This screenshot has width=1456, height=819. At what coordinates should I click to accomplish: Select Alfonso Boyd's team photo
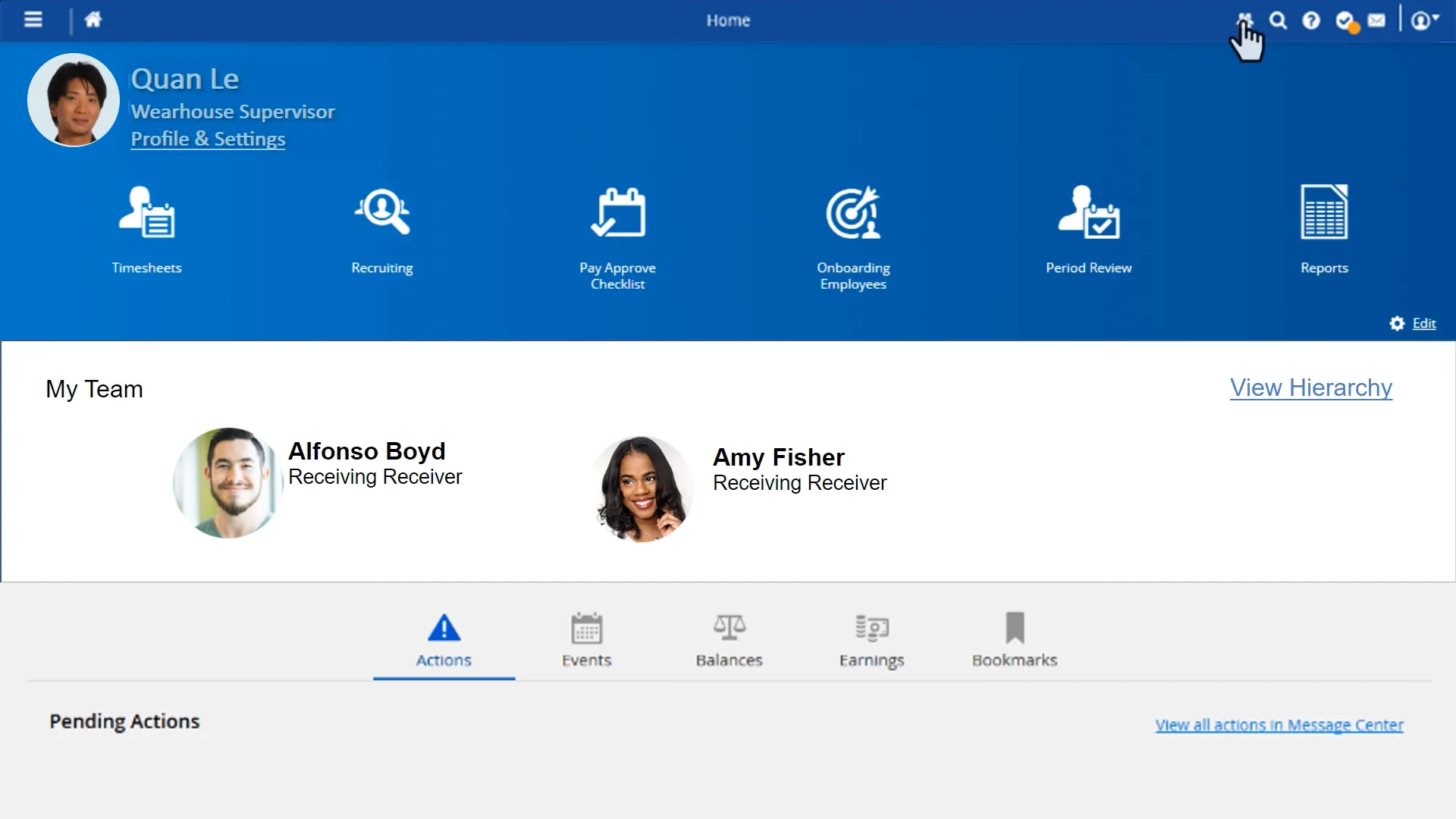pyautogui.click(x=227, y=483)
